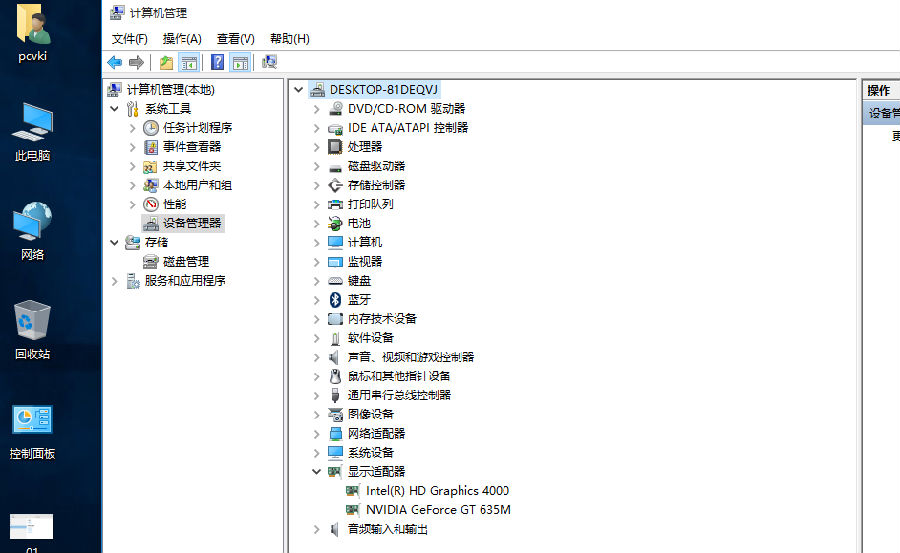This screenshot has width=900, height=553.
Task: Toggle the show/hide action pane button
Action: coord(240,63)
